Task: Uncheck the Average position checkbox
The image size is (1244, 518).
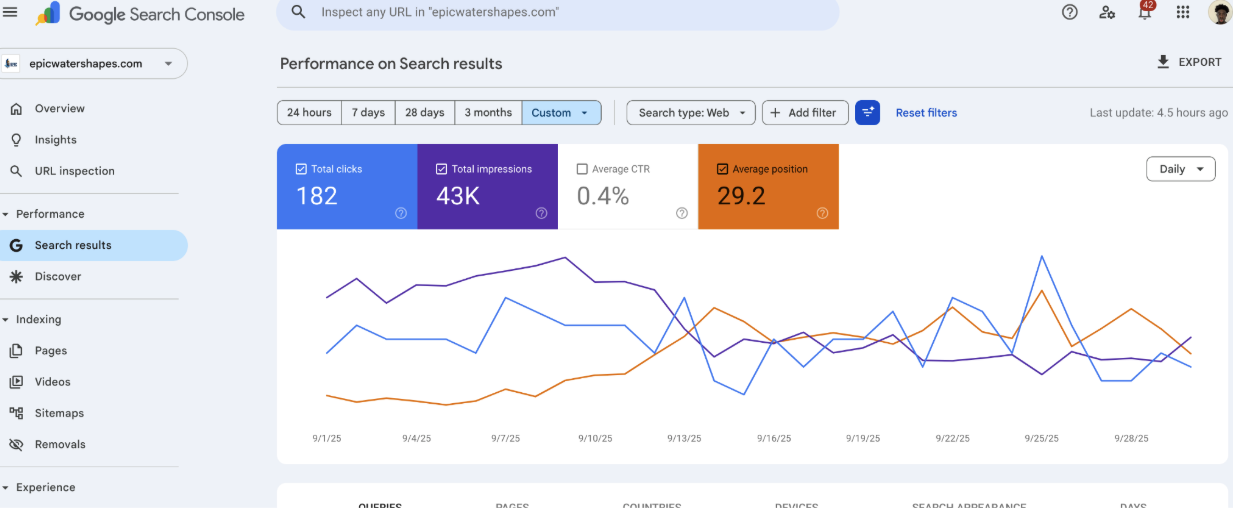Action: [723, 169]
